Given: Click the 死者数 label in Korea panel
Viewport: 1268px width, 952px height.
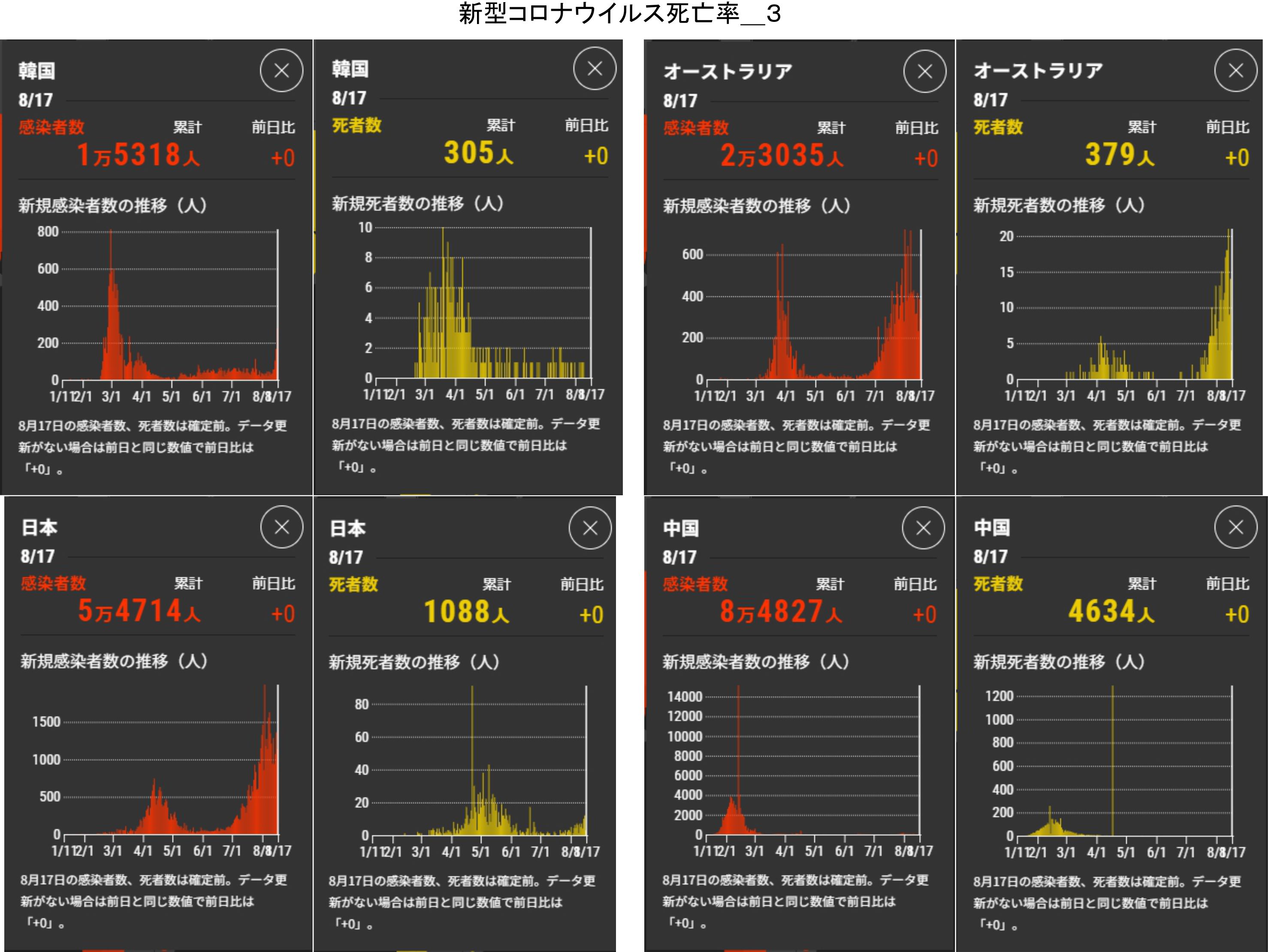Looking at the screenshot, I should tap(356, 126).
